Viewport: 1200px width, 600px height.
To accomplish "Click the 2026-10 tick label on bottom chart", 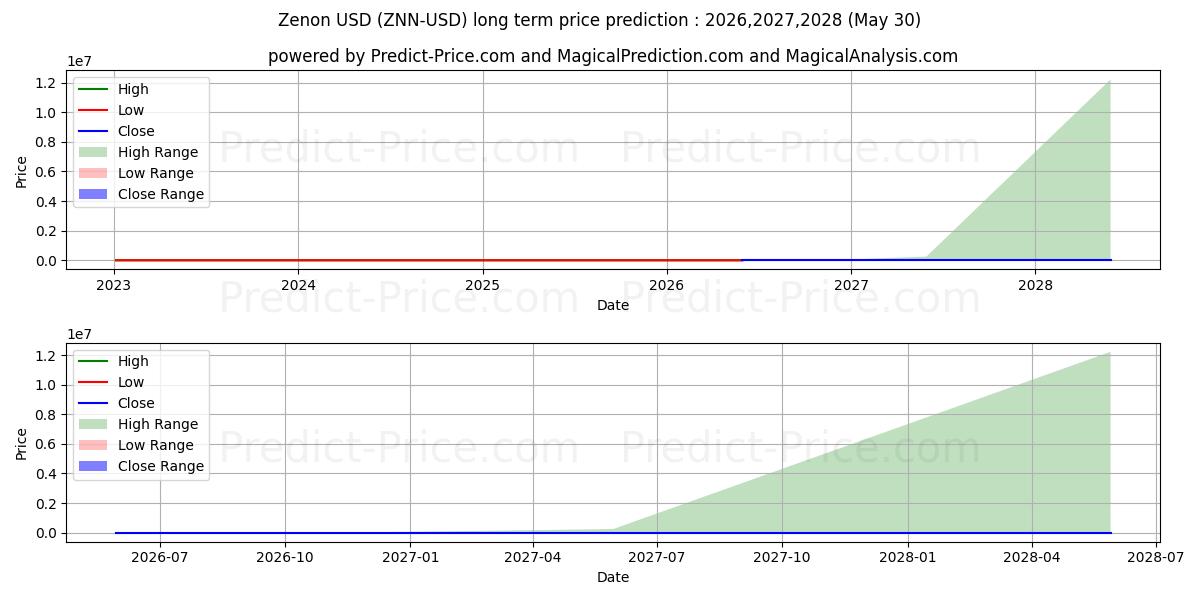I will 285,557.
